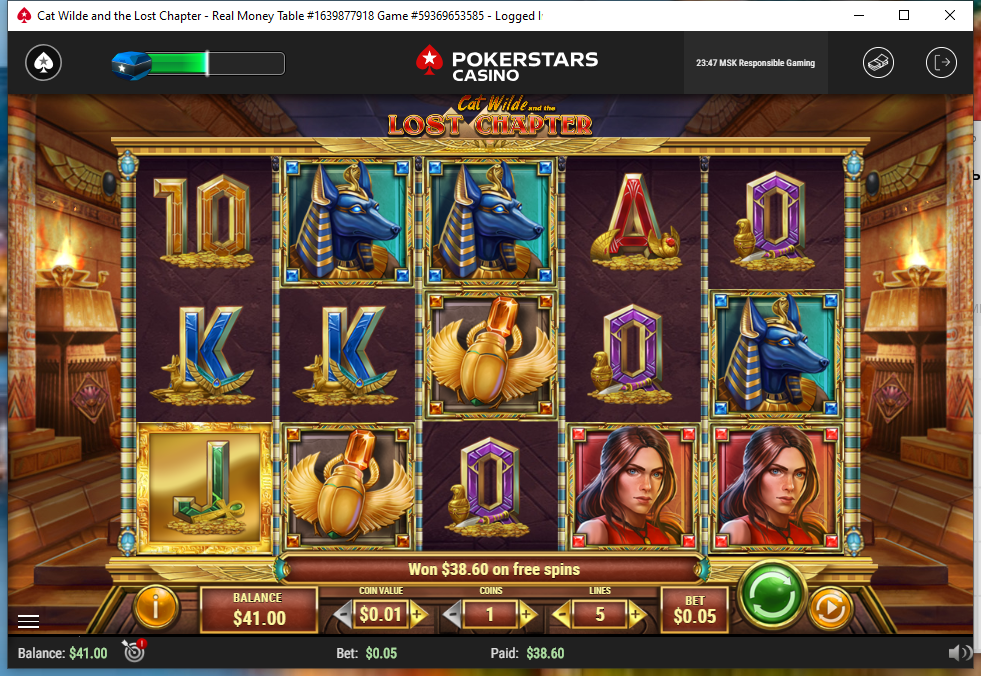Start autoplay with the orange play button

coord(831,608)
